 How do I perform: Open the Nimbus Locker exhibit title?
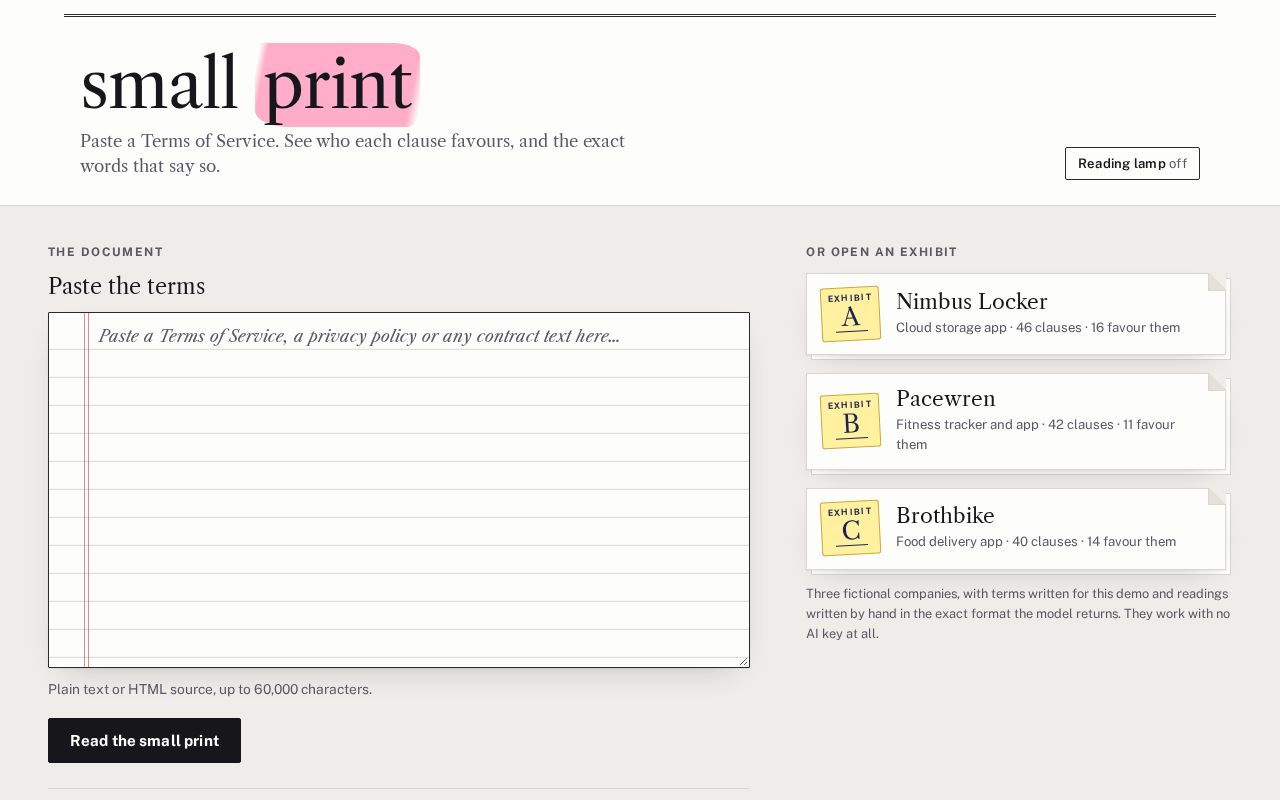(x=971, y=301)
